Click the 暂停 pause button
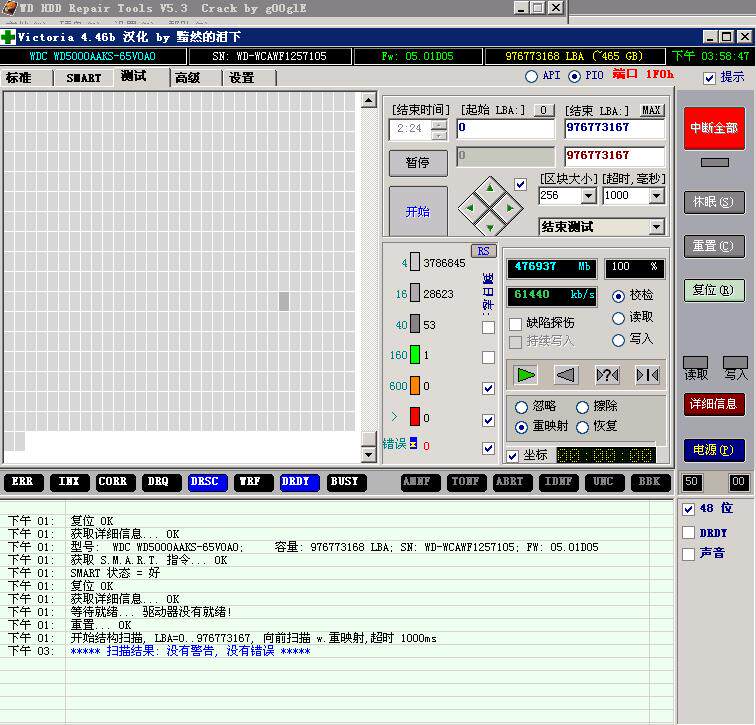 click(x=418, y=162)
